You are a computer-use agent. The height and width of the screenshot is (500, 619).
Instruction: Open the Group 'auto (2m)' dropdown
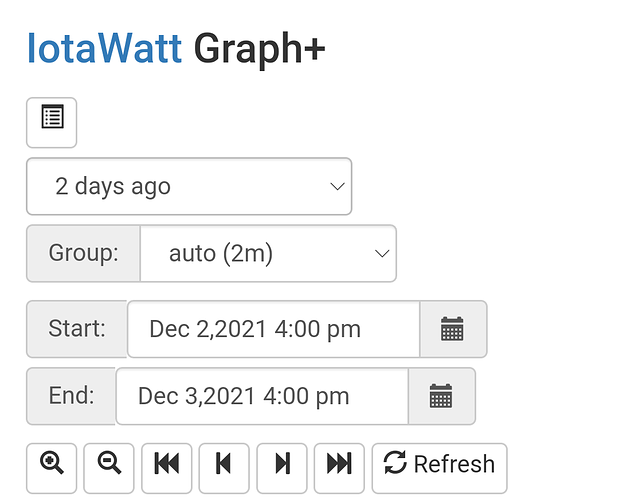tap(268, 253)
